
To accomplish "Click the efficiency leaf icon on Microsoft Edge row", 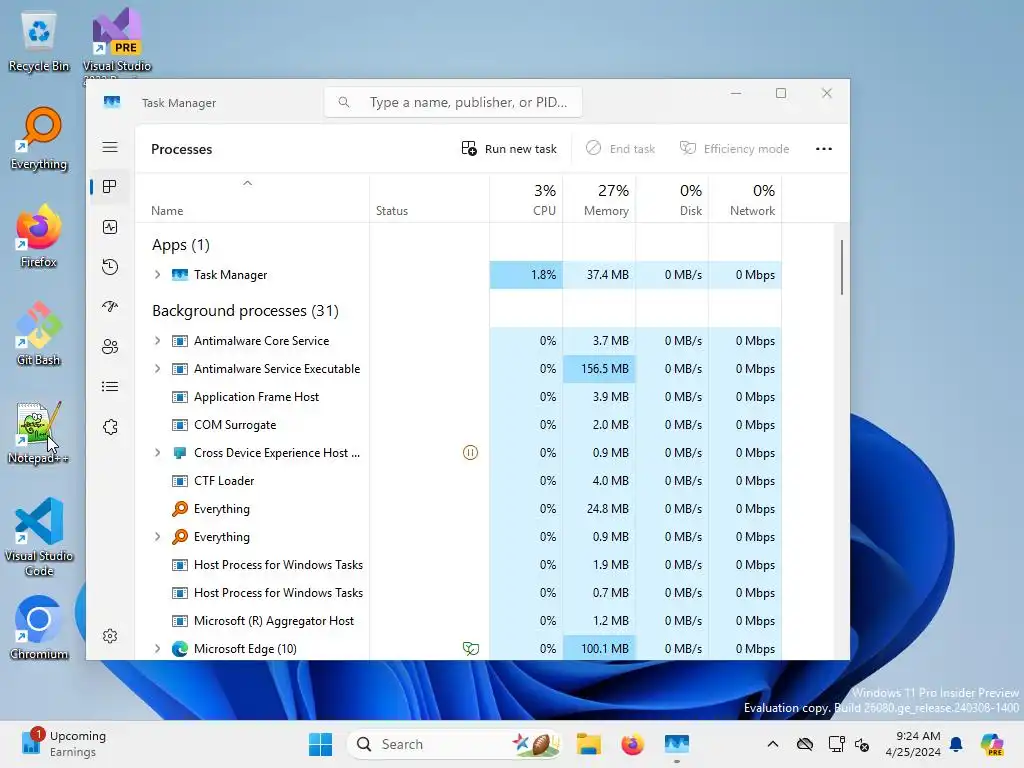I will [x=470, y=648].
